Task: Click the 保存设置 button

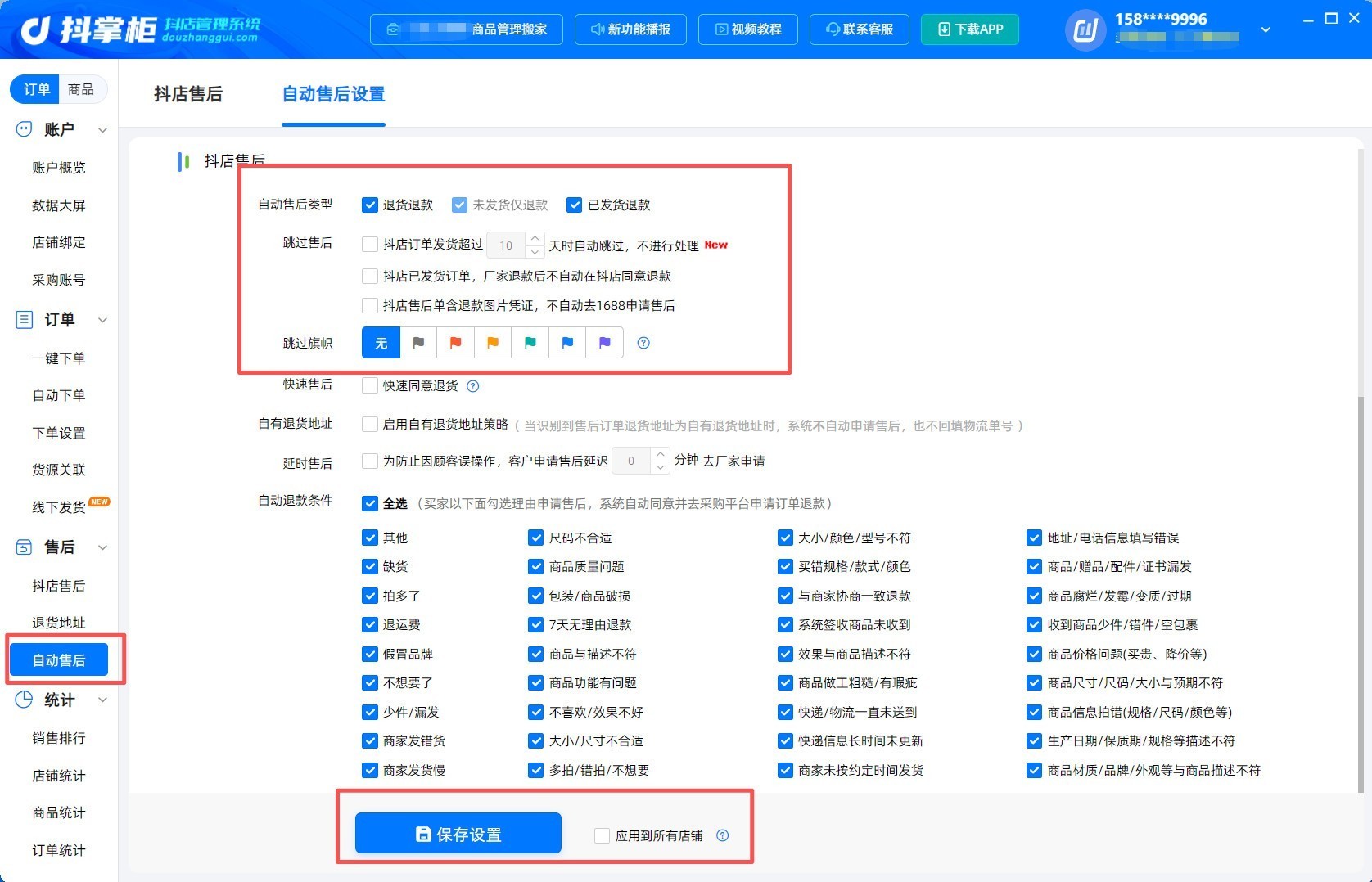Action: [458, 834]
